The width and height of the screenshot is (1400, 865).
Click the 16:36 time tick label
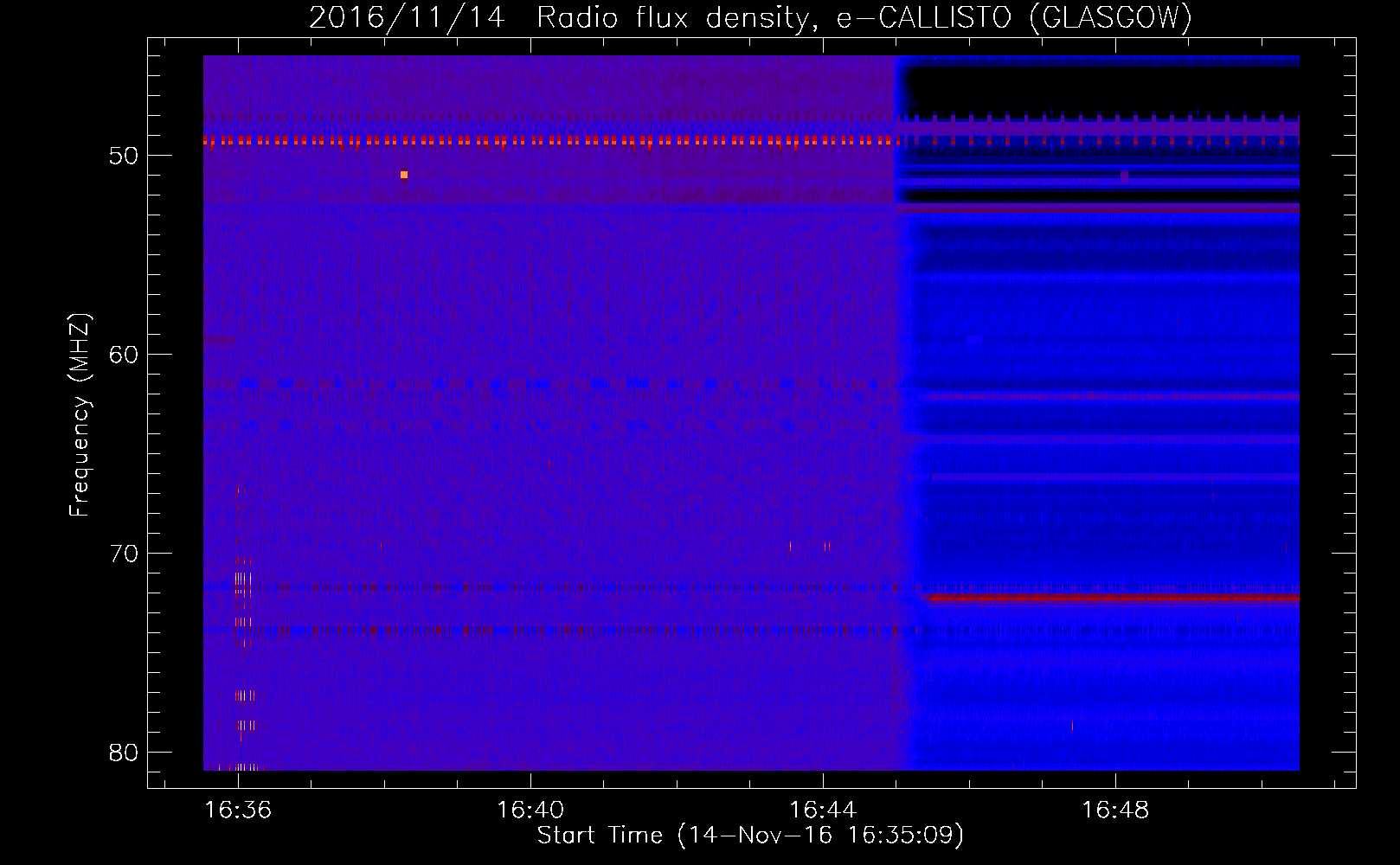(238, 810)
